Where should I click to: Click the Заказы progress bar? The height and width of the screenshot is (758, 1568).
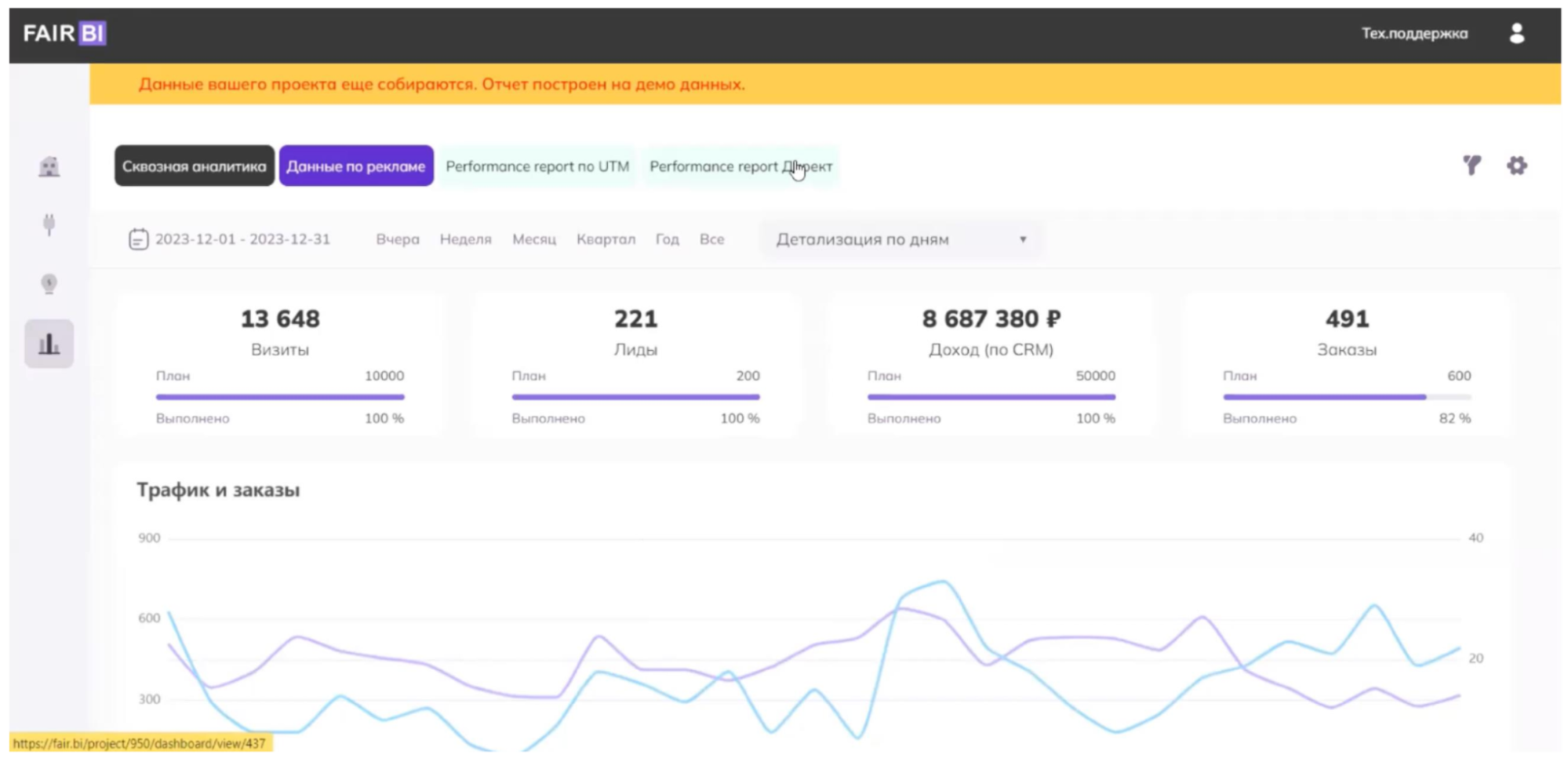pos(1346,397)
